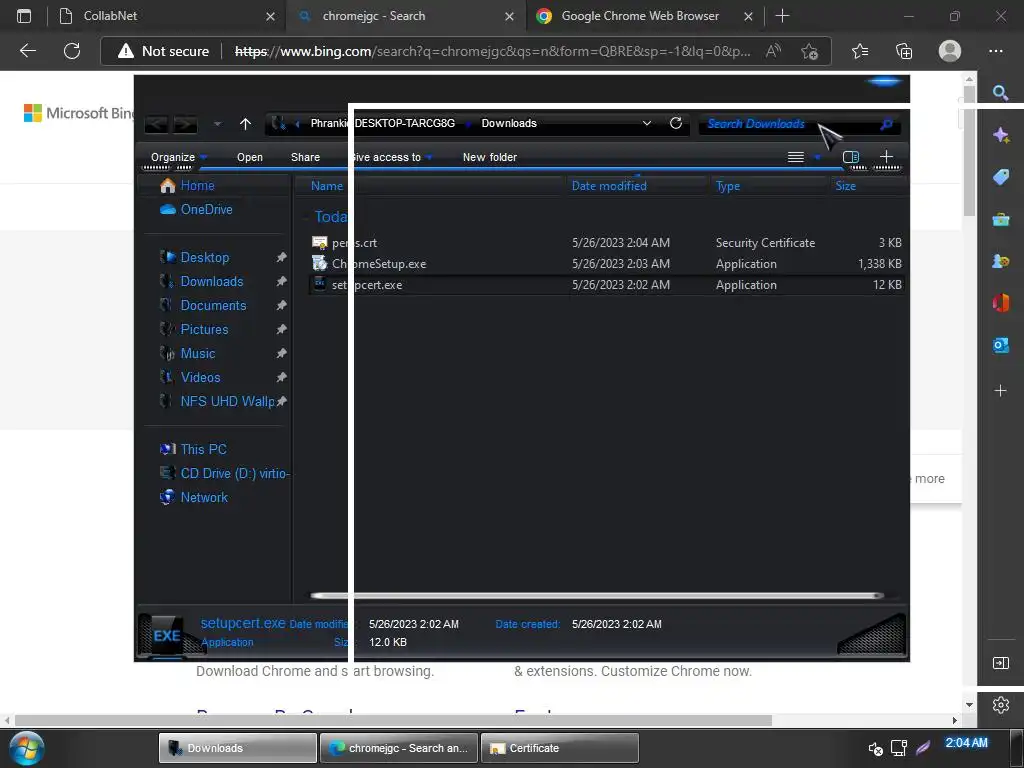Click the Explorer forward navigation arrow

coord(185,124)
